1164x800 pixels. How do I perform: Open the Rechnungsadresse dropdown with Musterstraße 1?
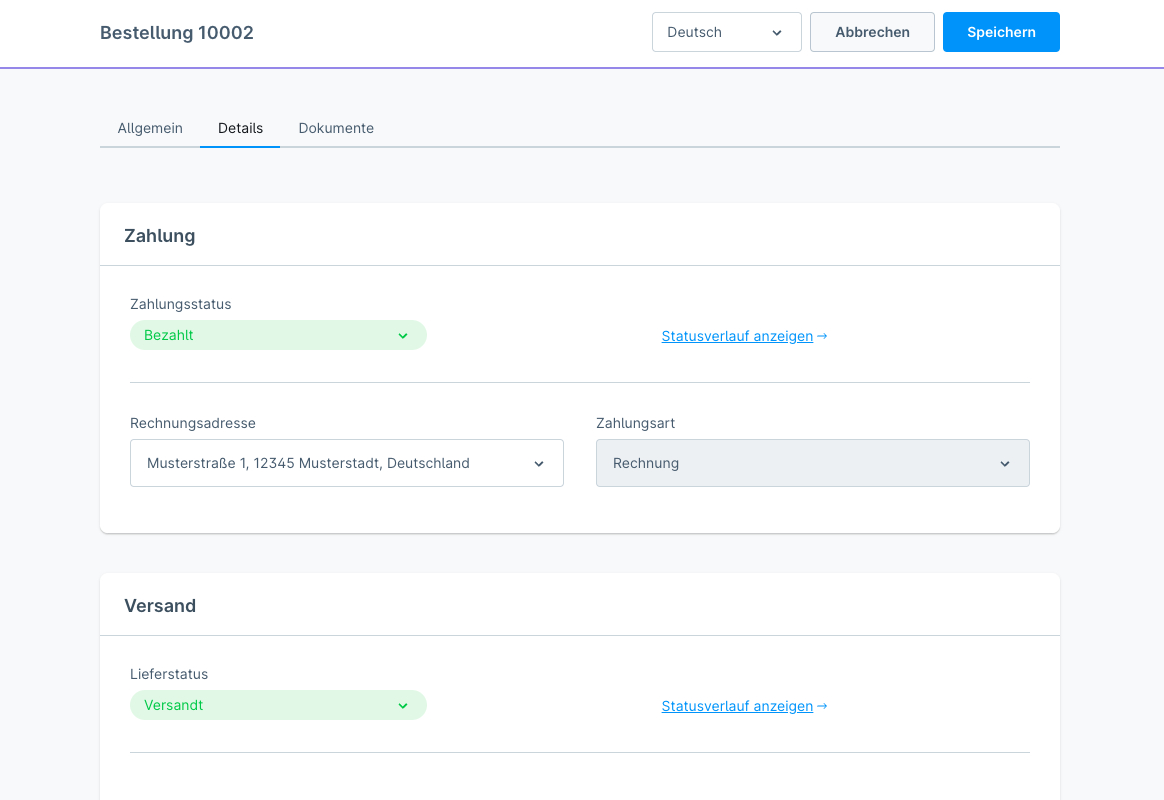[346, 463]
